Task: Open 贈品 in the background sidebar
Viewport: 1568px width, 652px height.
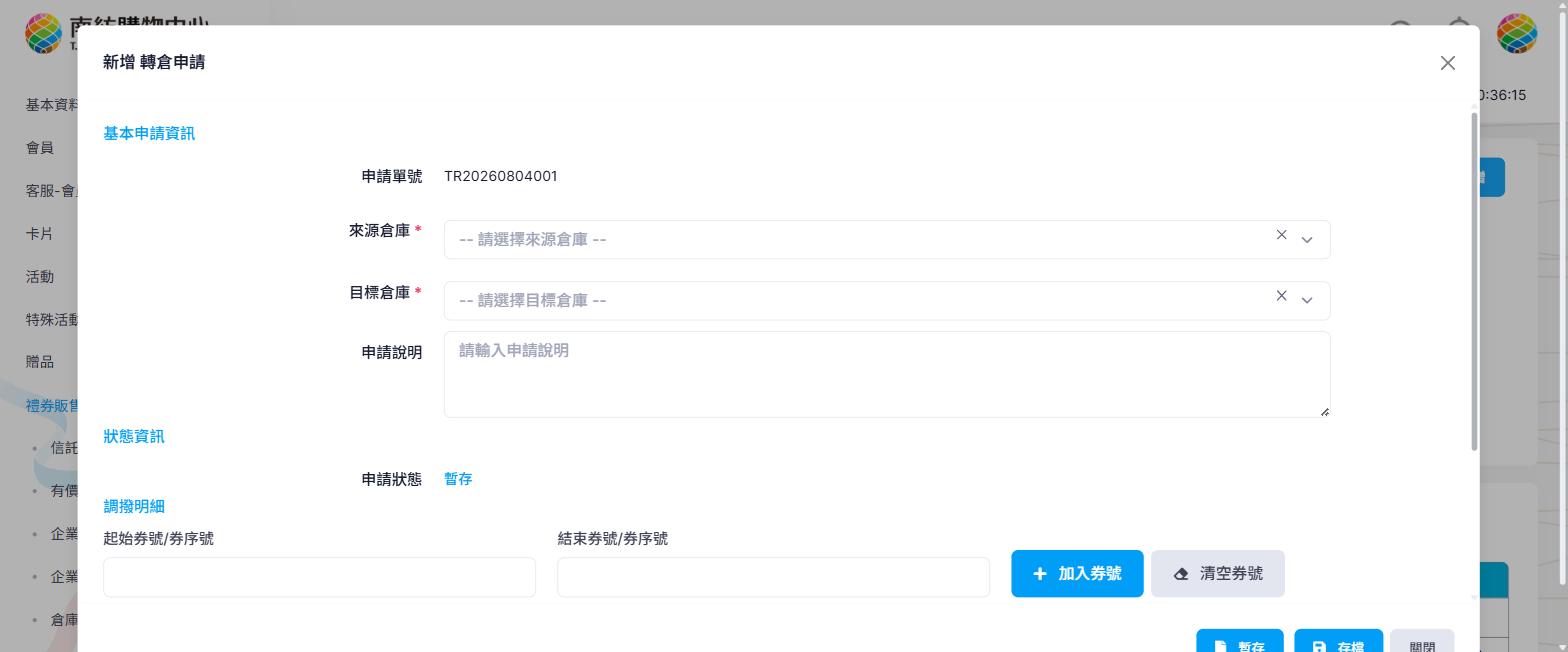Action: click(x=40, y=362)
